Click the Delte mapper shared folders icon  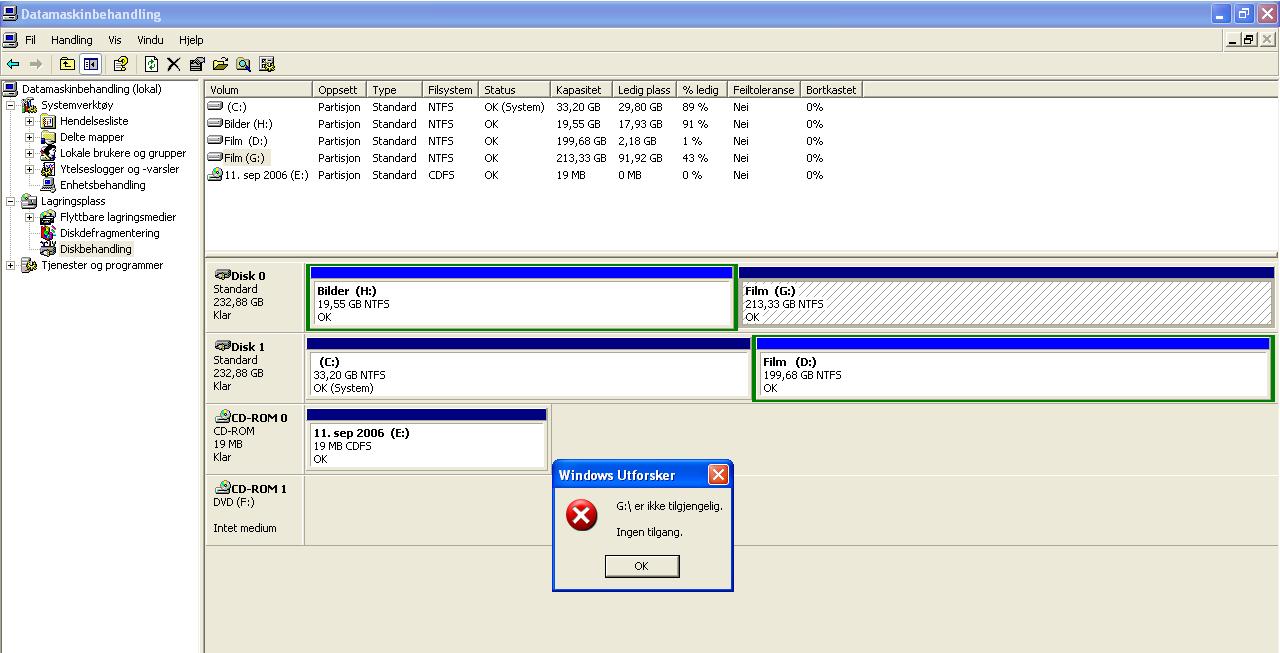48,137
